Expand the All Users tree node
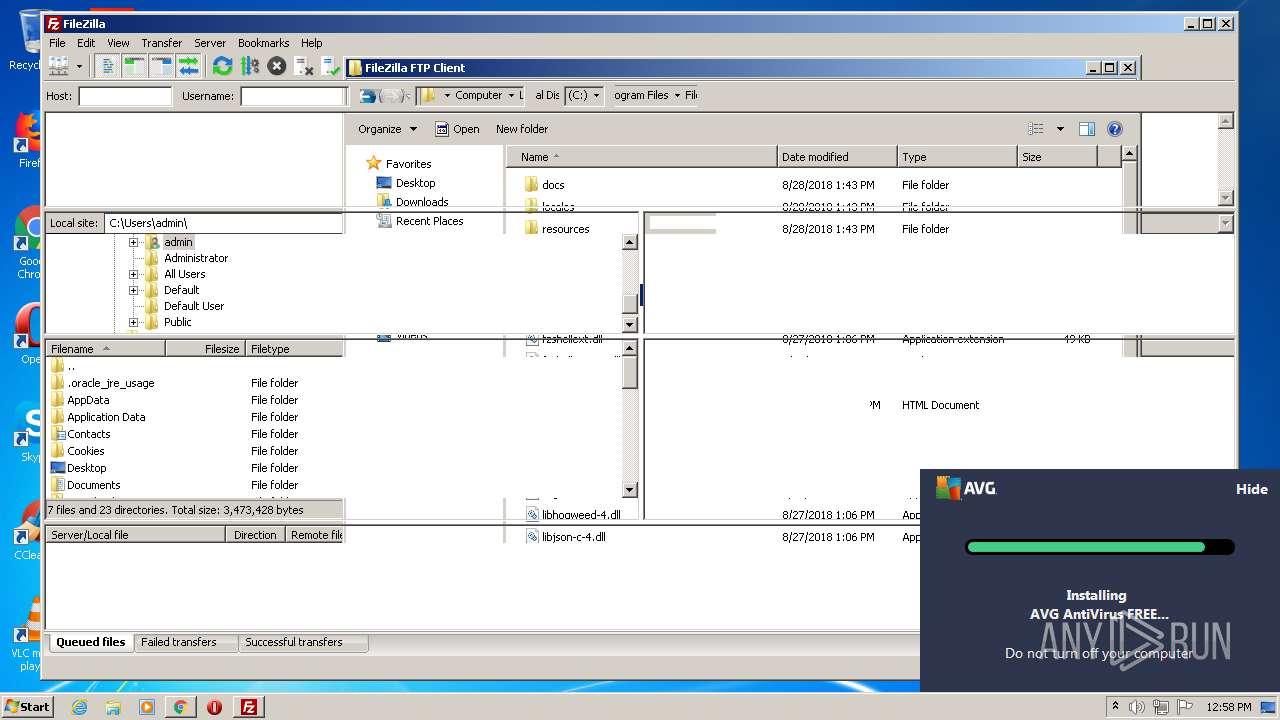Image resolution: width=1280 pixels, height=720 pixels. 133,274
